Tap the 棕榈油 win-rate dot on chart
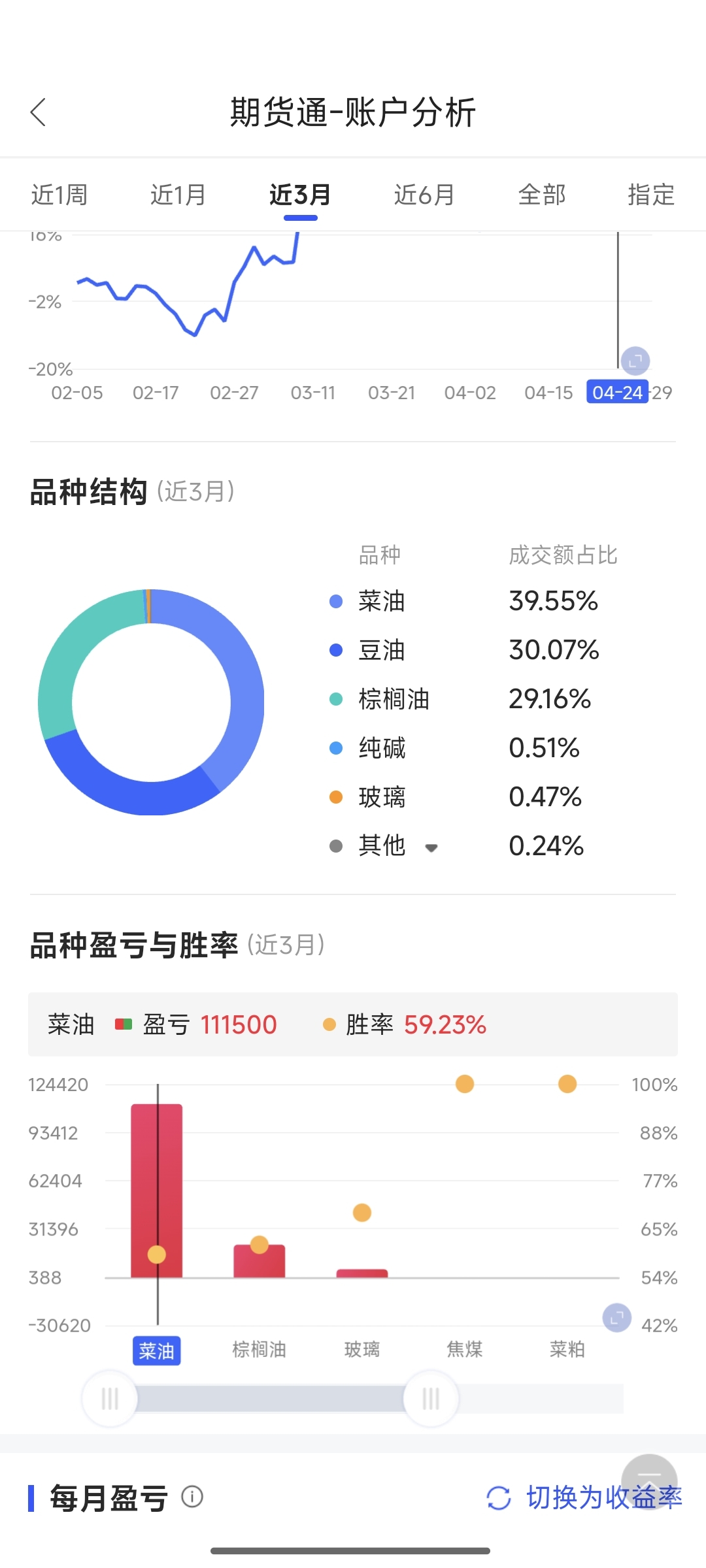The width and height of the screenshot is (706, 1568). [x=260, y=1245]
